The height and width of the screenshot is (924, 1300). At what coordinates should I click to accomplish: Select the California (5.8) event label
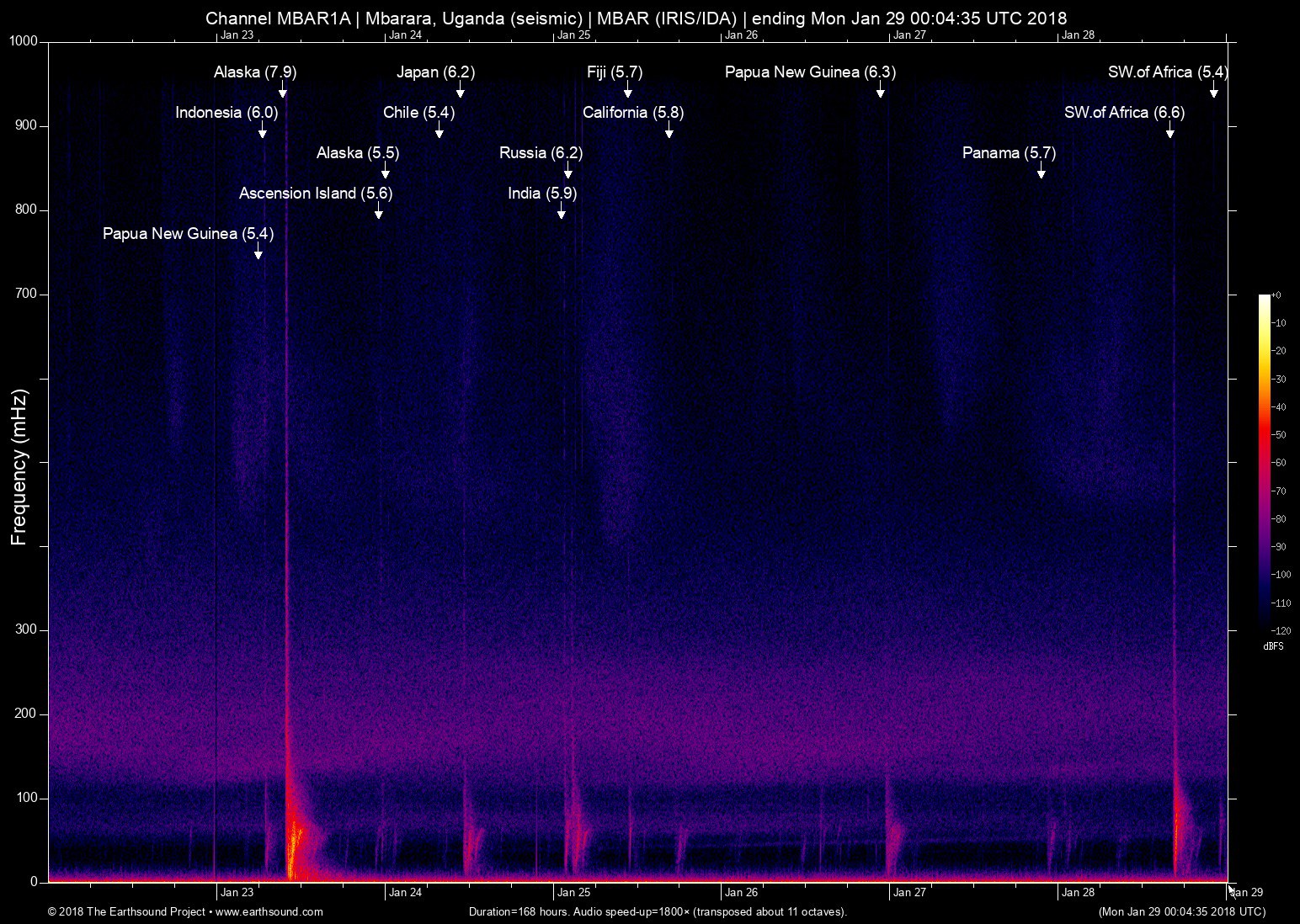[633, 113]
